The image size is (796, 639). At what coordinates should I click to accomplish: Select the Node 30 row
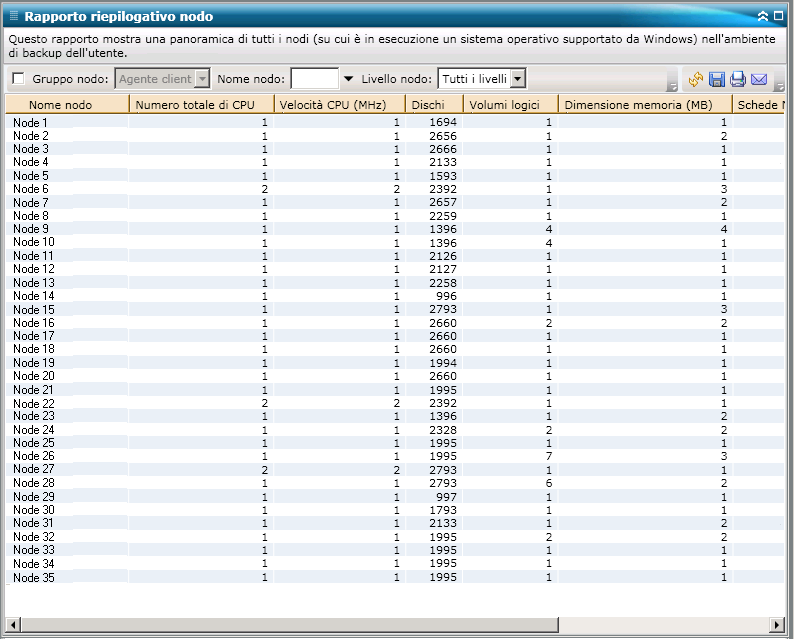395,510
